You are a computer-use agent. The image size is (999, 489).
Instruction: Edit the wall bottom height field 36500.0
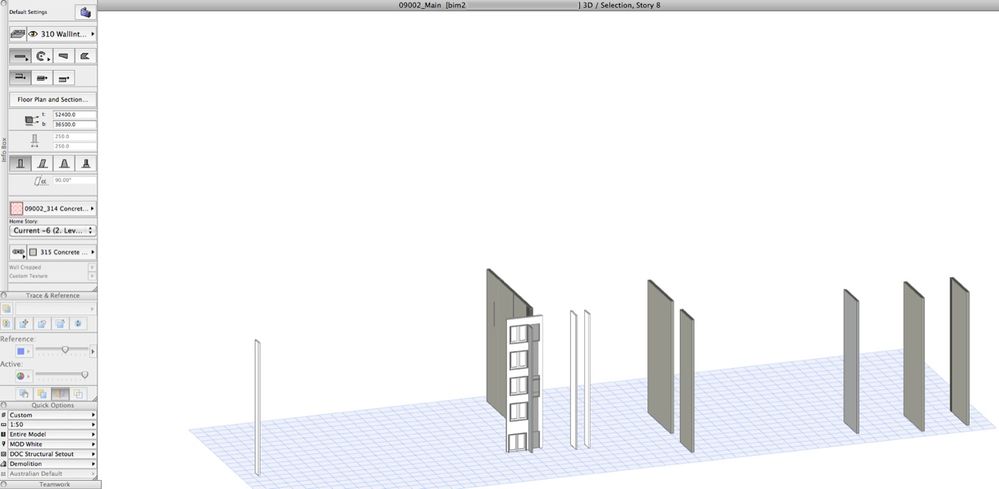75,124
